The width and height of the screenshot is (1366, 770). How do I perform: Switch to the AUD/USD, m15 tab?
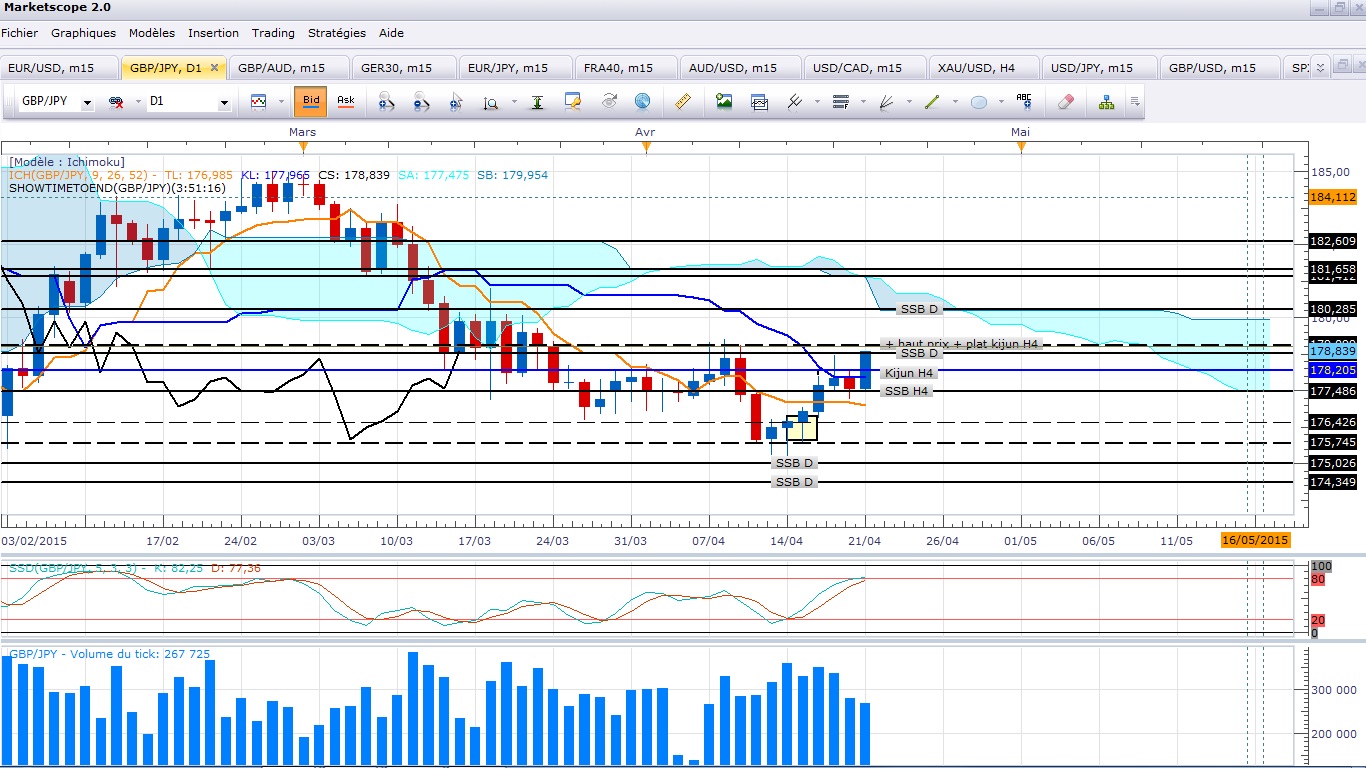(740, 68)
